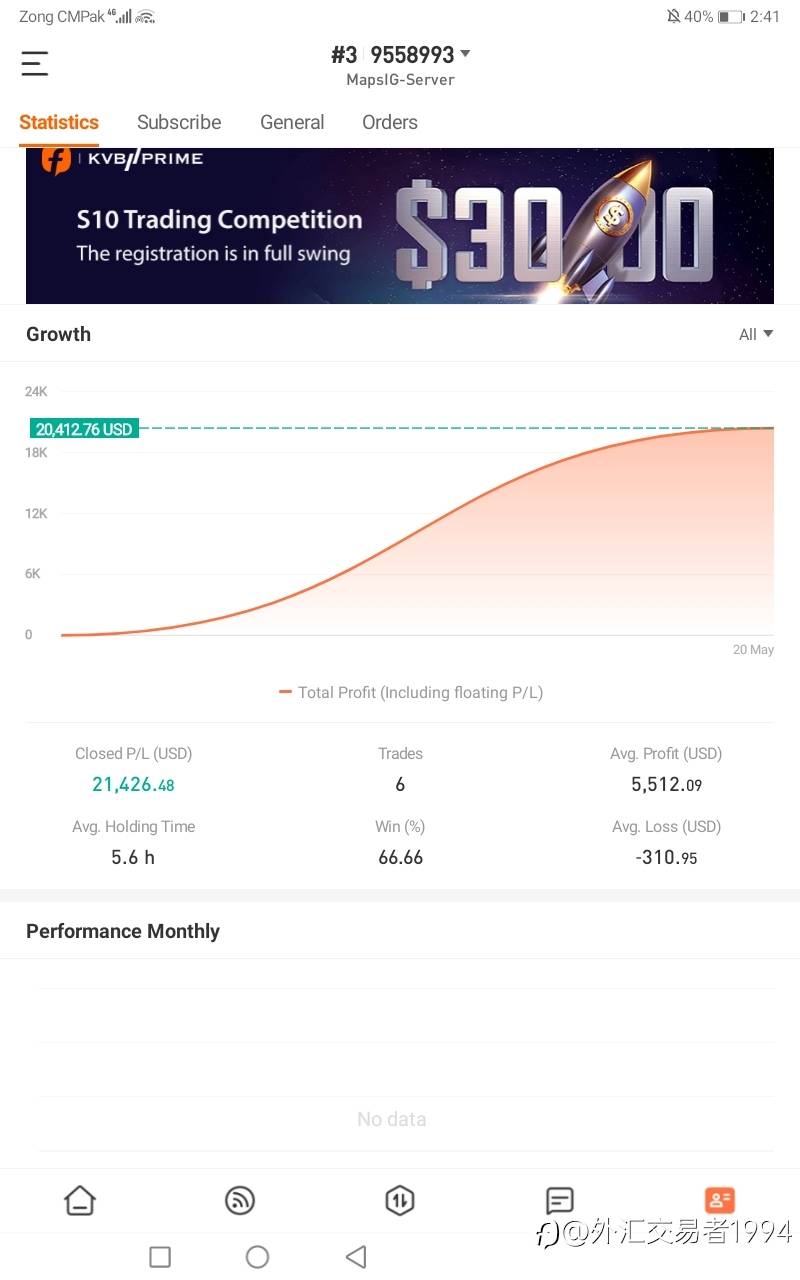Open the S10 Trading Competition banner
Screen dimensions: 800x1280
[400, 226]
